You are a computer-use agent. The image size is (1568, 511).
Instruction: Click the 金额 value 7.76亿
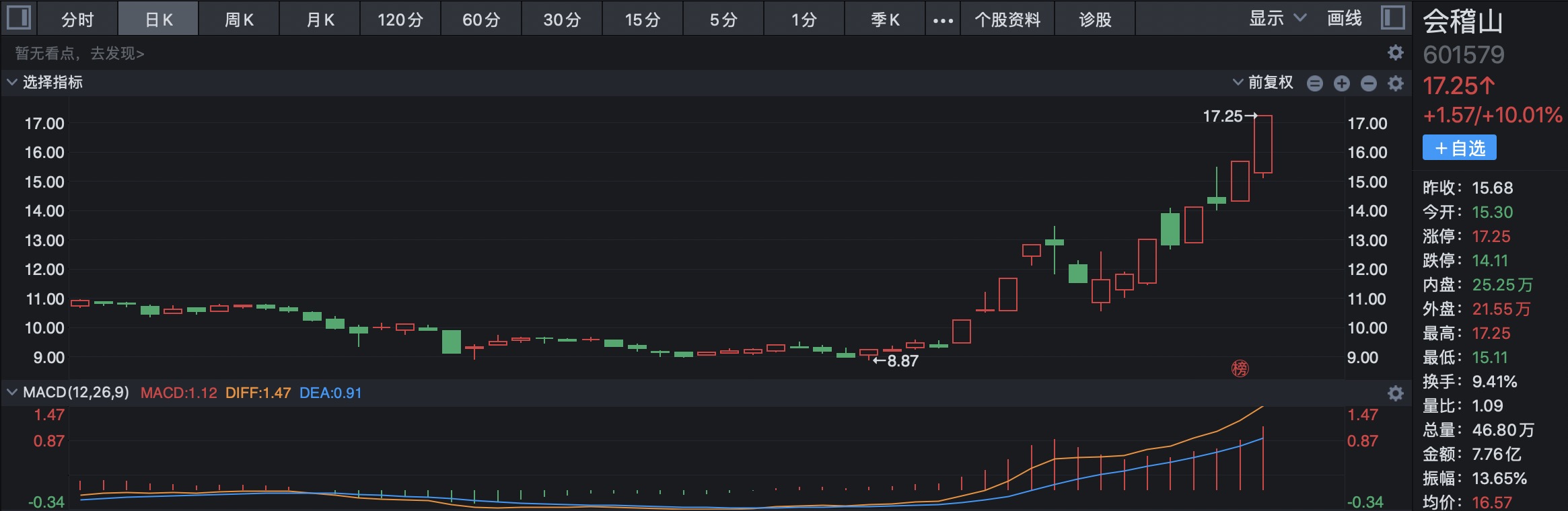pos(1497,454)
